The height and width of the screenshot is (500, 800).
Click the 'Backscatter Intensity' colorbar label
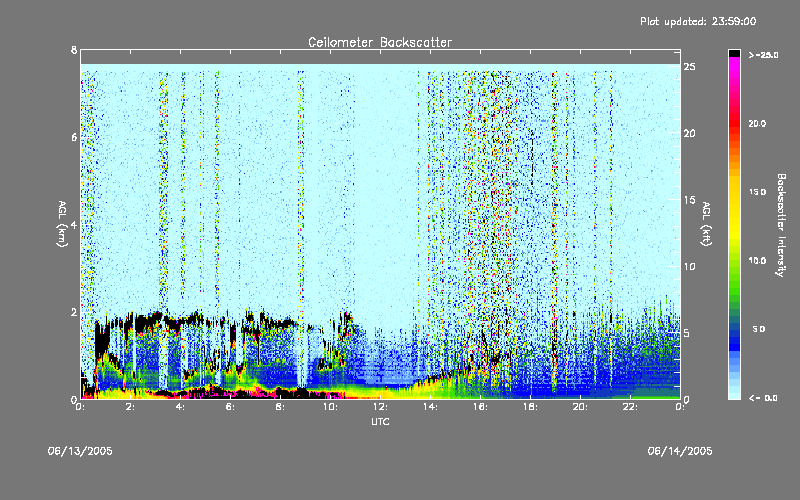tap(781, 225)
